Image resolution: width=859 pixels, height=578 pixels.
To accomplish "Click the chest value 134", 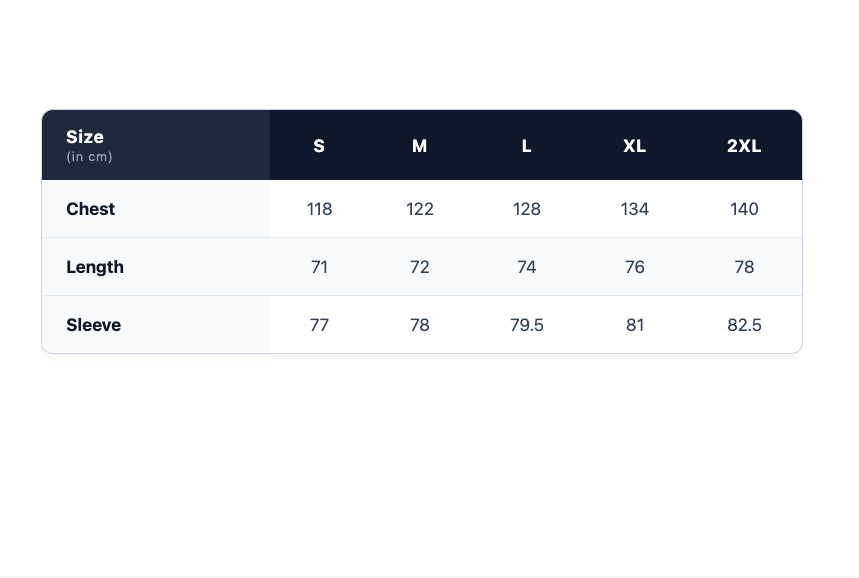I will pos(634,209).
